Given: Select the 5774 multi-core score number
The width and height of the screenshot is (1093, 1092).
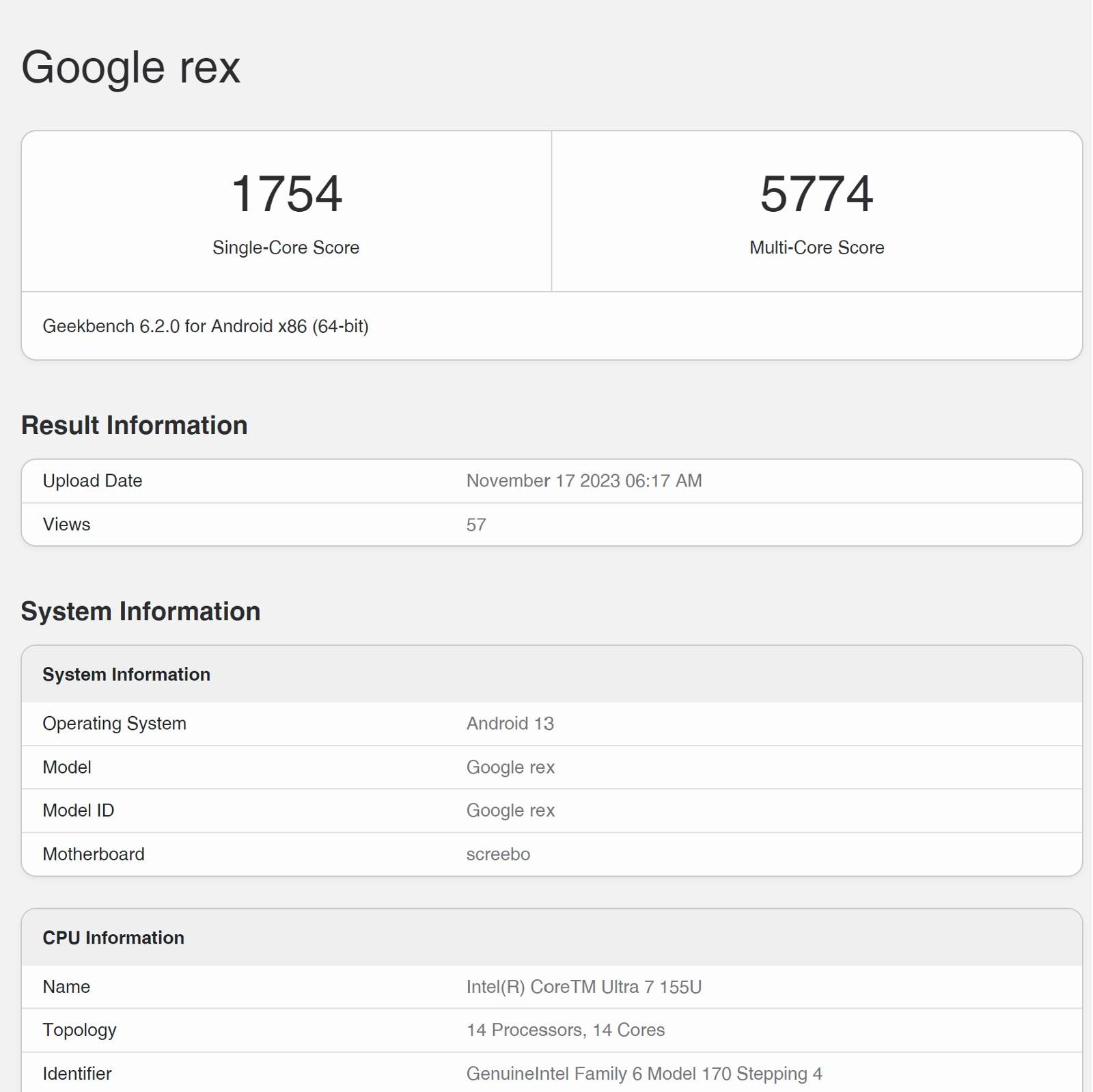Looking at the screenshot, I should coord(816,193).
